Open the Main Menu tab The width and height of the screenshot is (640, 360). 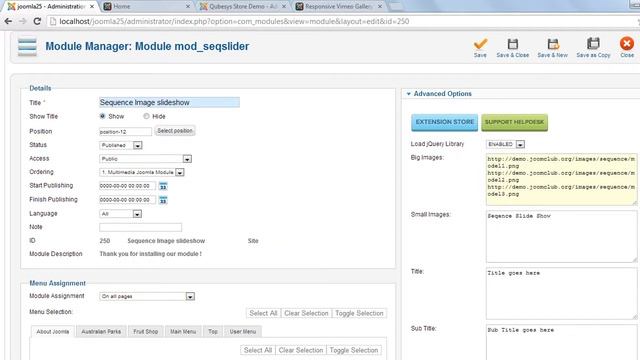click(183, 331)
